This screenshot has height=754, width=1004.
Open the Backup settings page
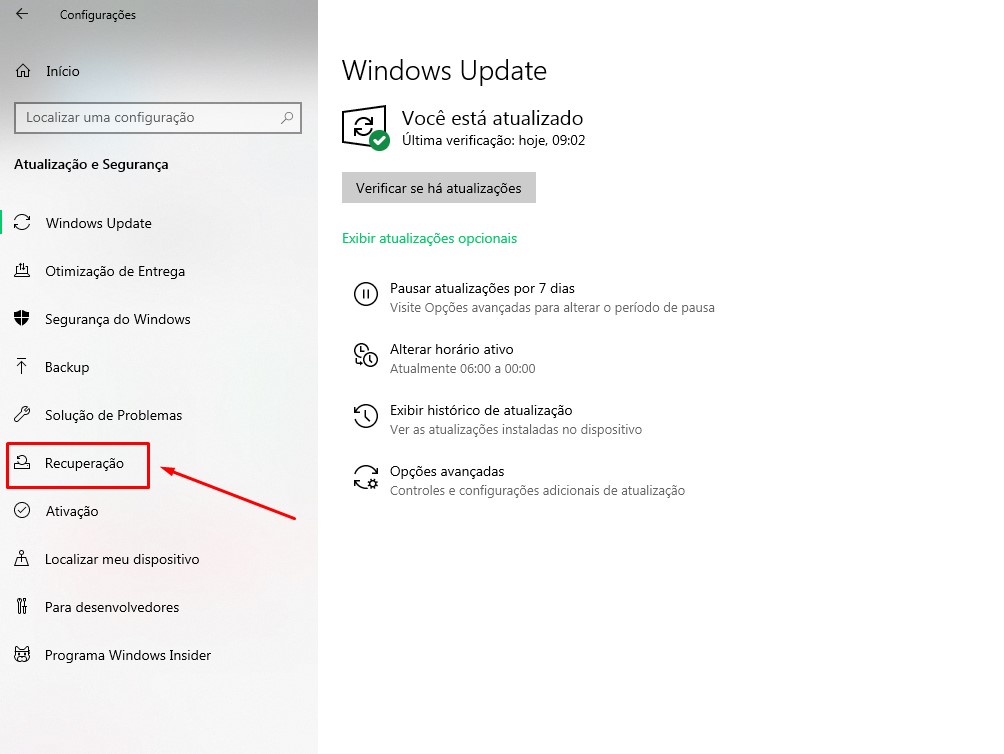point(67,367)
